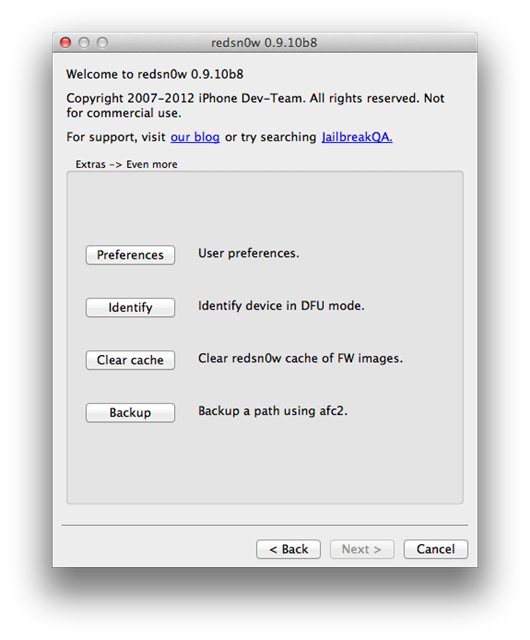Click the iPhone Dev-Team copyright notice text

[x=255, y=105]
